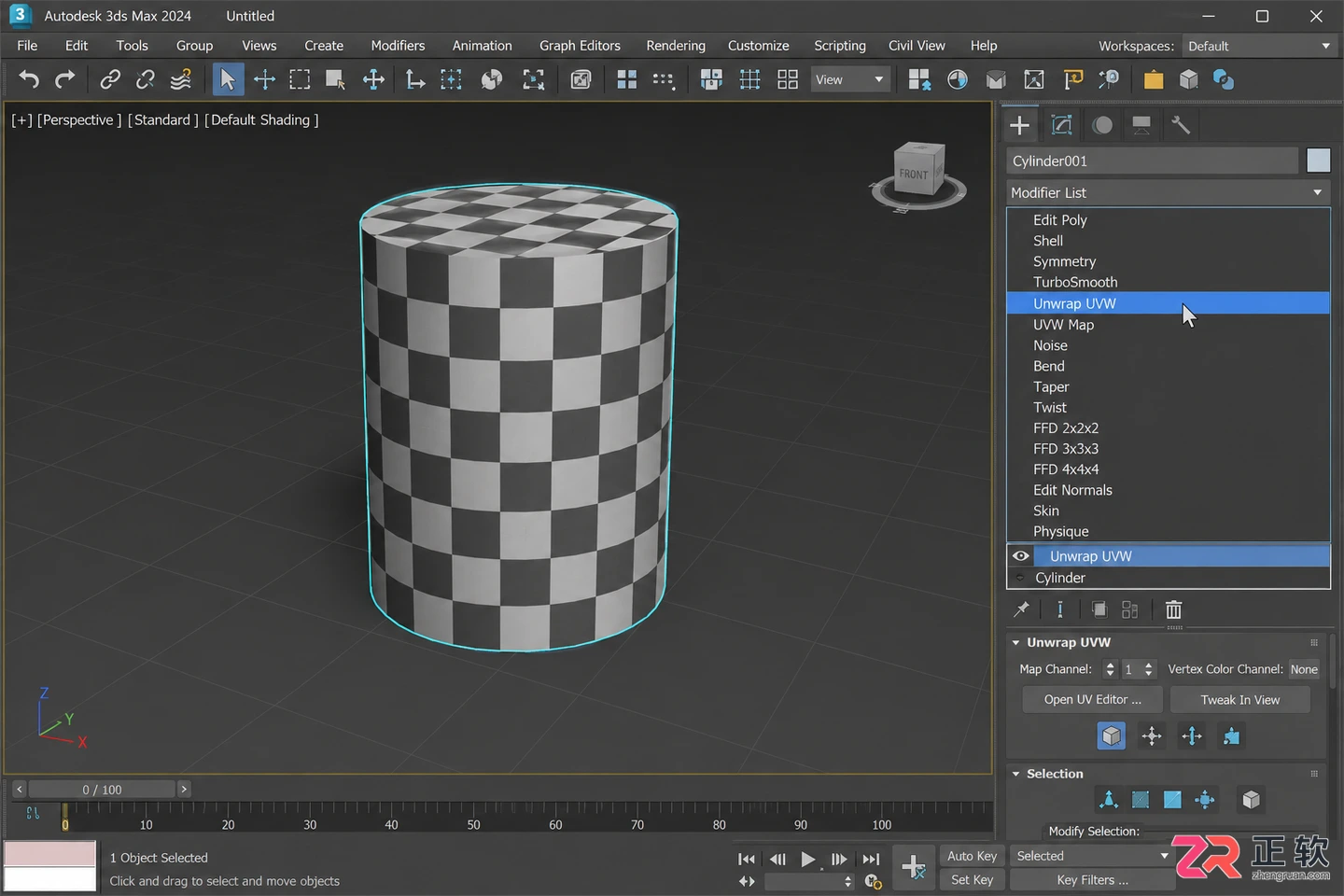1344x896 pixels.
Task: Remove modifier with the trash icon
Action: pyautogui.click(x=1173, y=609)
